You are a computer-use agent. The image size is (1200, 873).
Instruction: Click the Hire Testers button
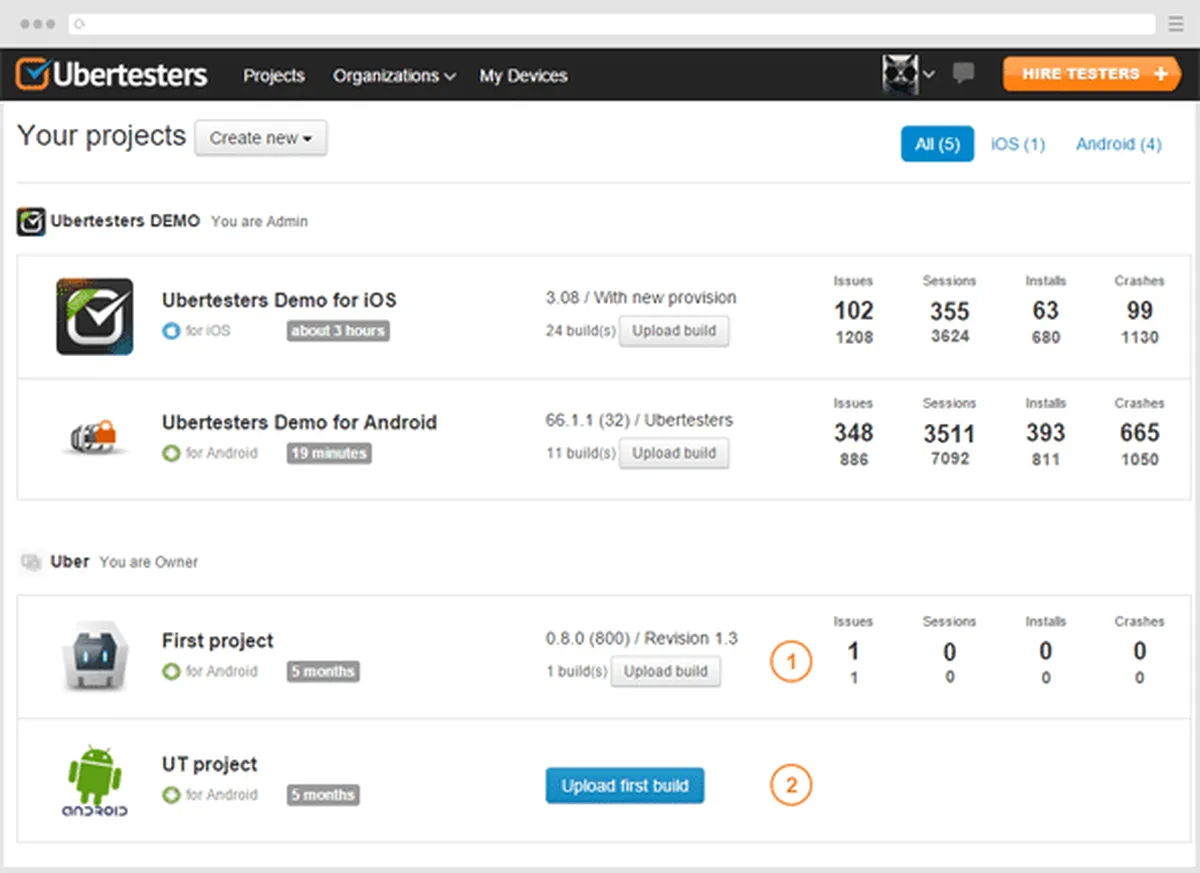pos(1092,74)
